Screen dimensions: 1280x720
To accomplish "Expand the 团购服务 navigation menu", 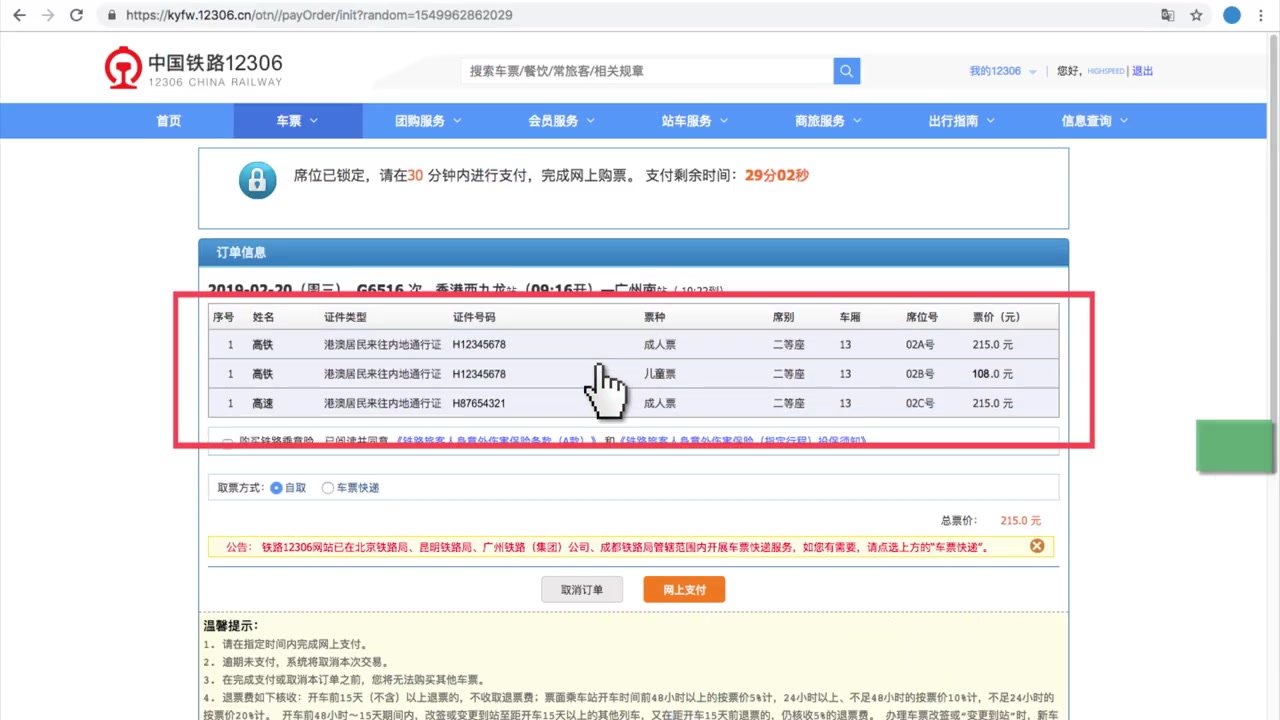I will [428, 121].
